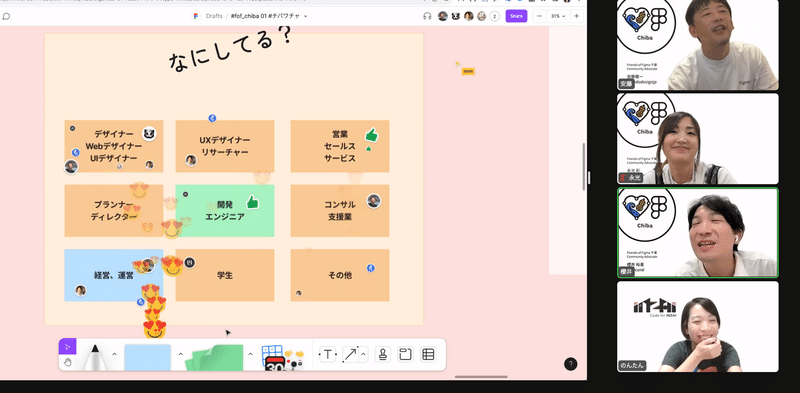Click the fourth collaborator avatar in header
800x393 pixels.
(482, 16)
